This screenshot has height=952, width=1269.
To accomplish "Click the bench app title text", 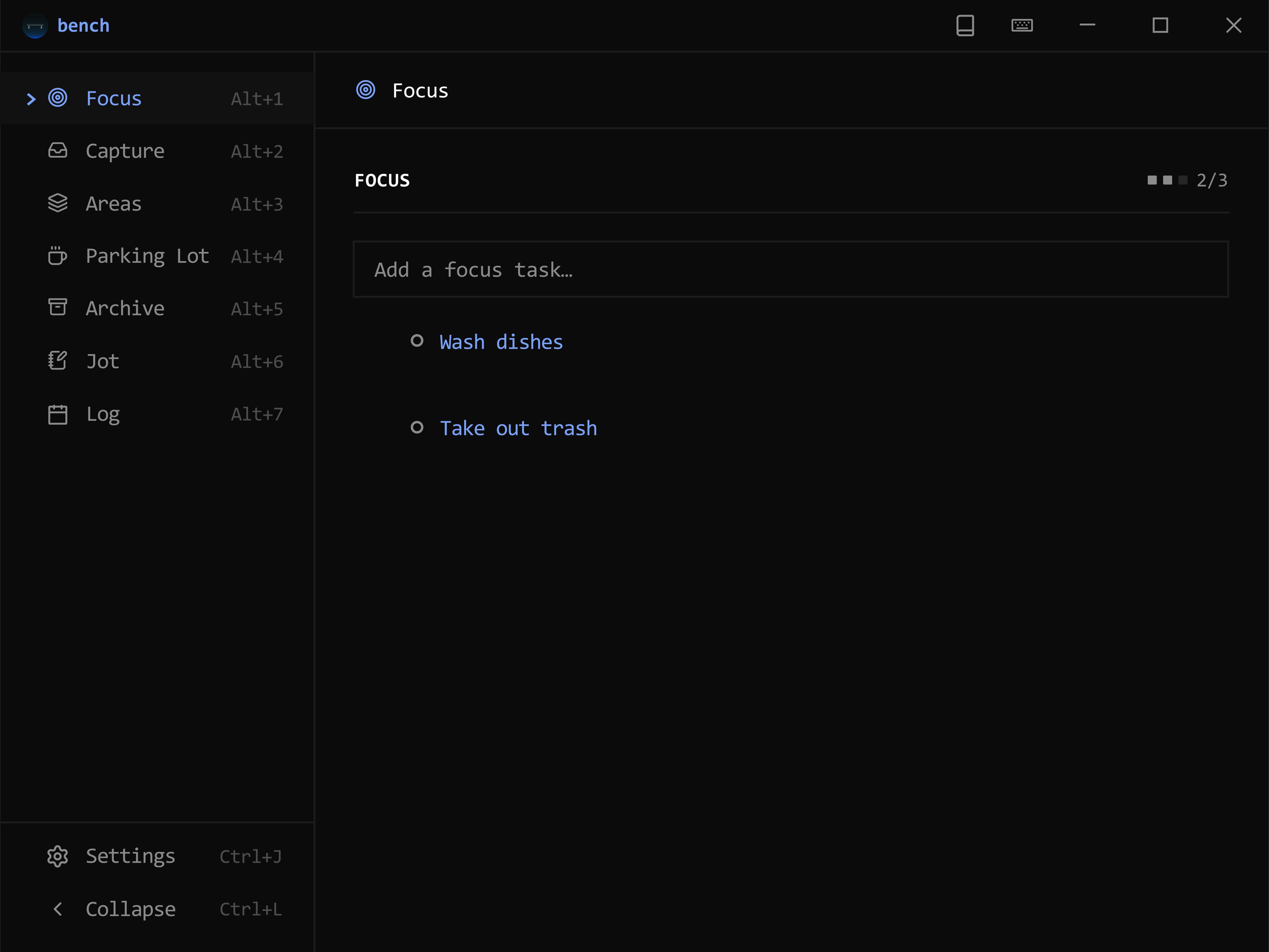I will [x=84, y=25].
